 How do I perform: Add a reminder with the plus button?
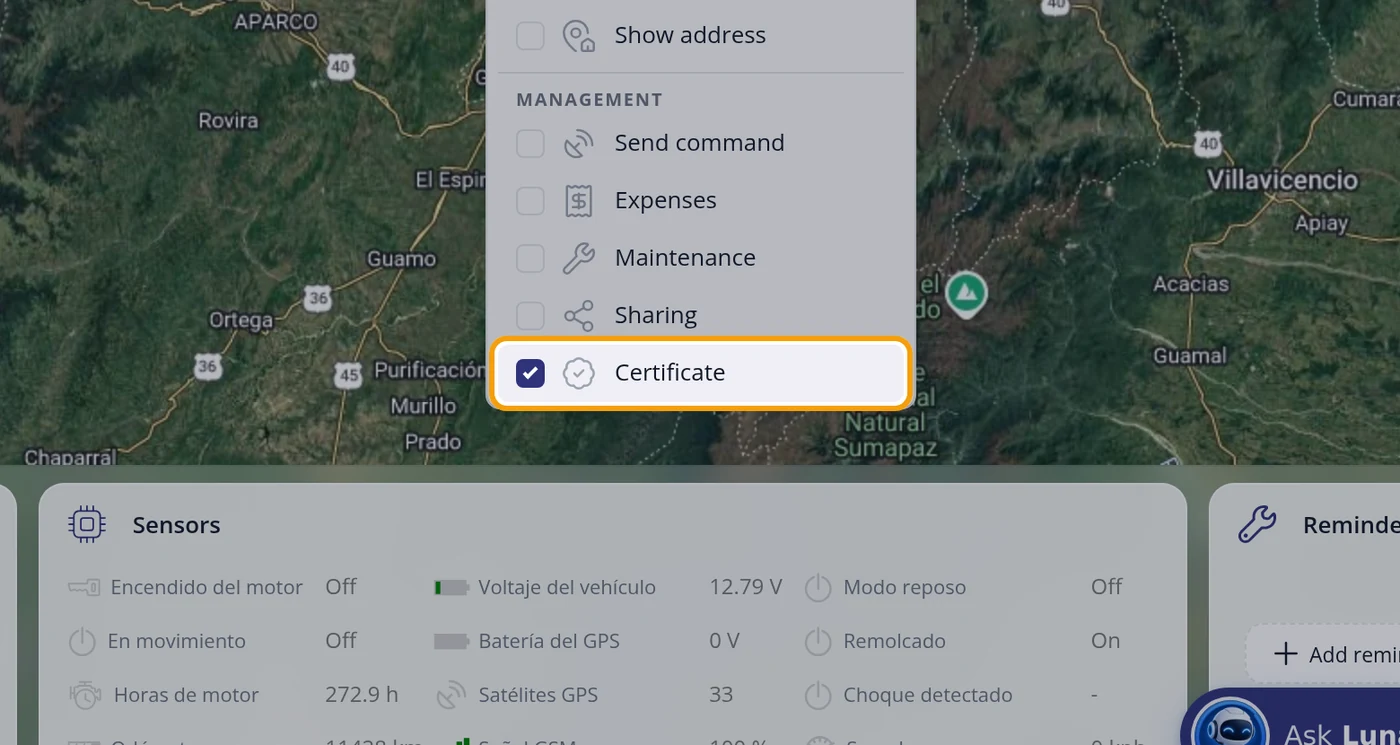(1323, 655)
